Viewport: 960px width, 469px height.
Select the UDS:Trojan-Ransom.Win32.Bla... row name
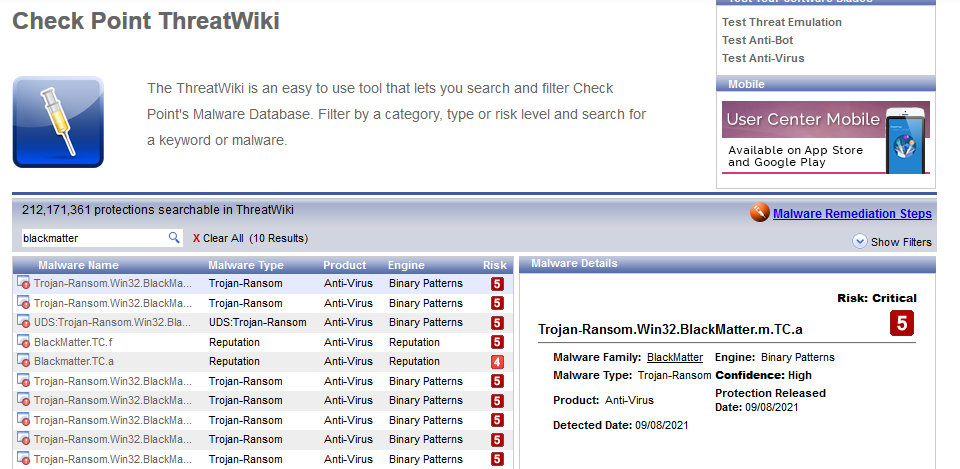click(113, 322)
